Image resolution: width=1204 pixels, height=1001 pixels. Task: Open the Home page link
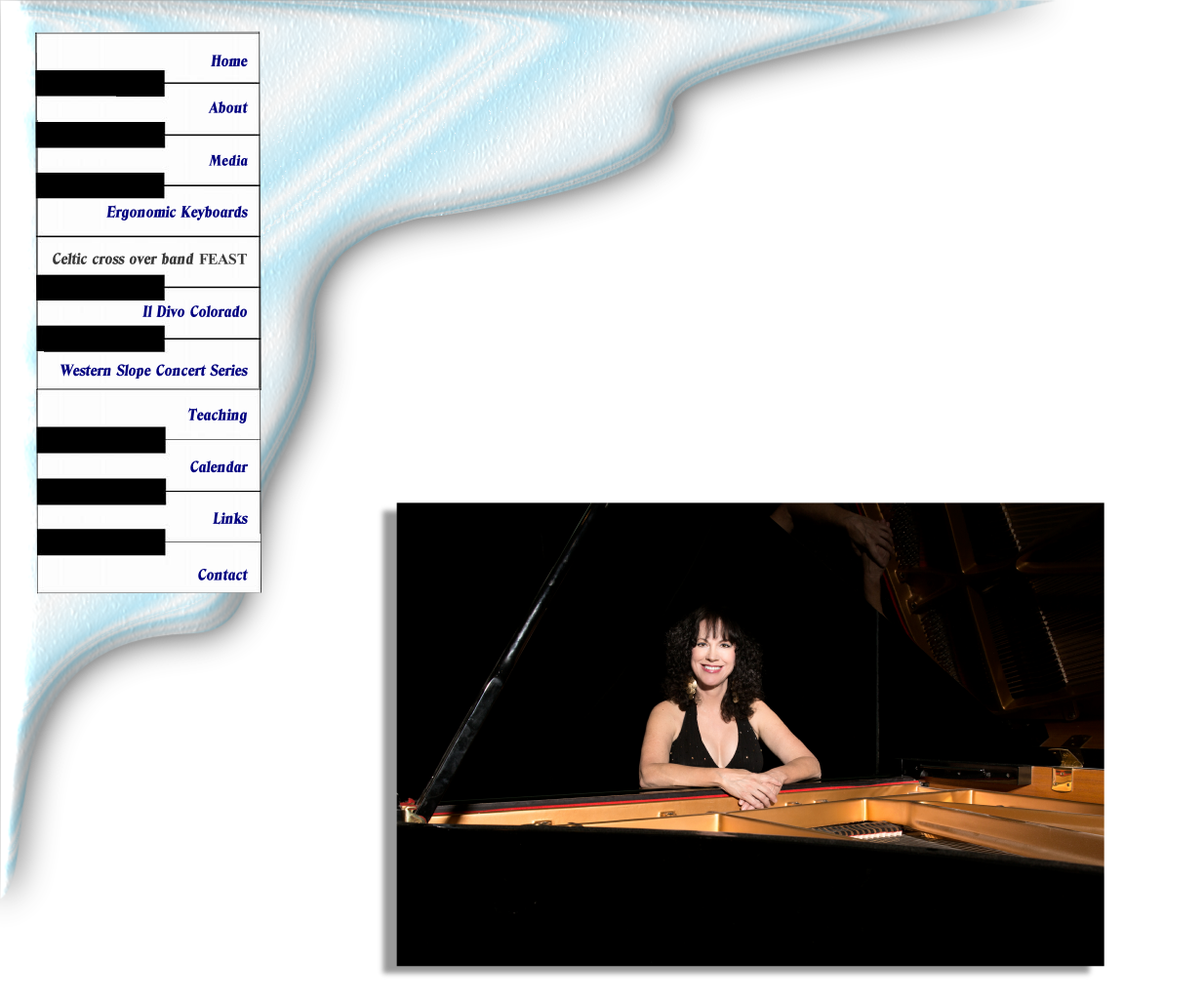tap(228, 60)
